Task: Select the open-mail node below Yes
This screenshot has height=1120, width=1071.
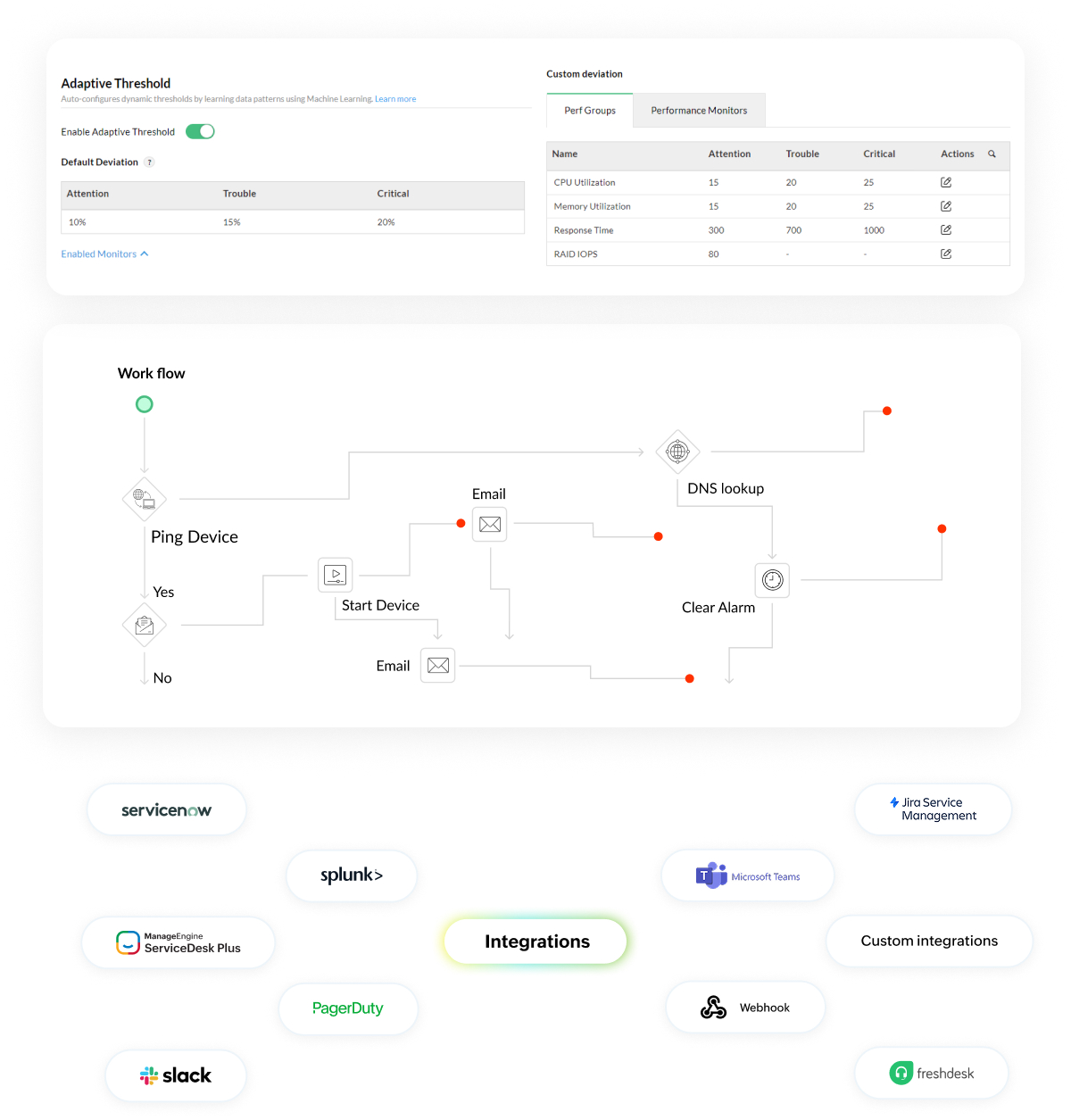Action: click(x=145, y=626)
